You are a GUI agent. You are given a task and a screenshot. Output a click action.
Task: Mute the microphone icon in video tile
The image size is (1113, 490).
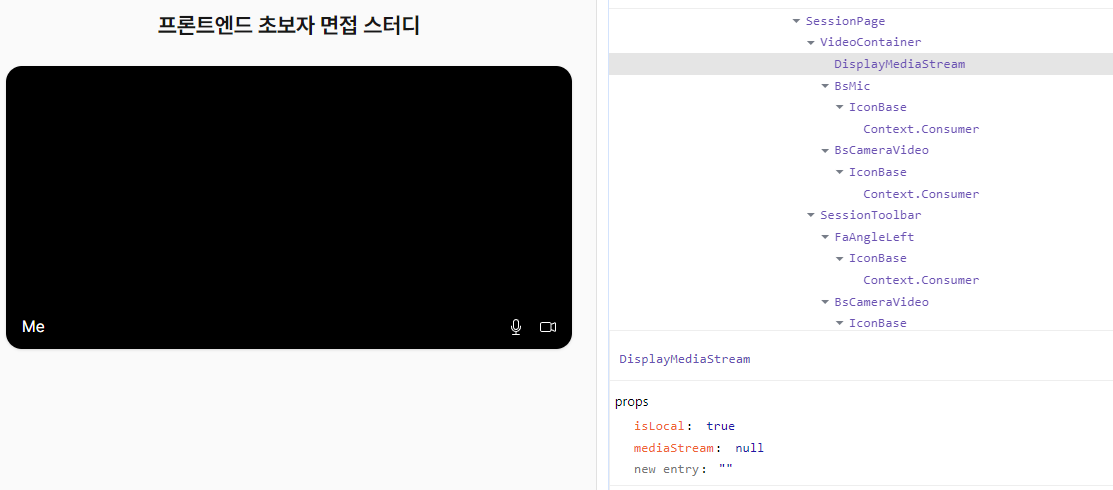[x=516, y=327]
